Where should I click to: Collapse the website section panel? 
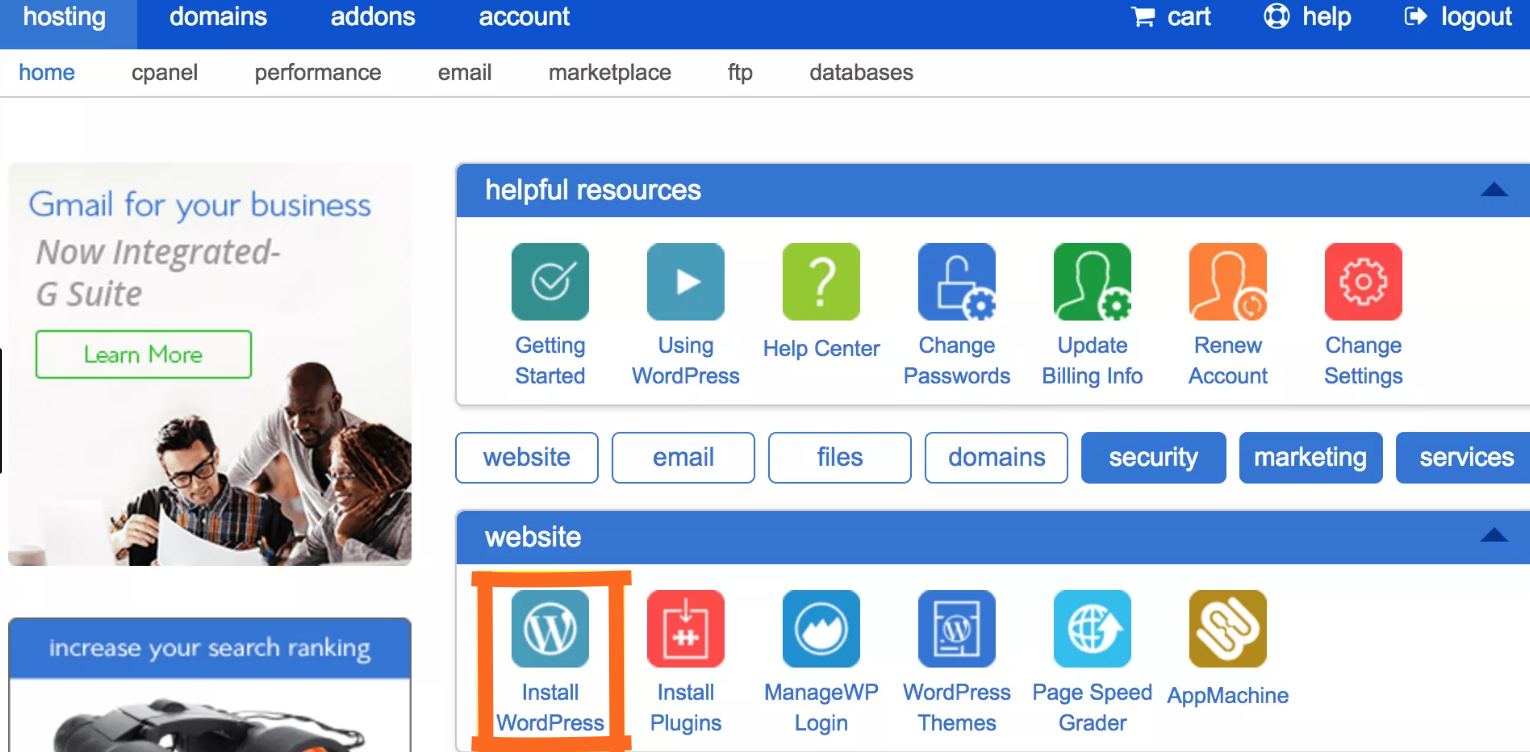[x=1494, y=537]
